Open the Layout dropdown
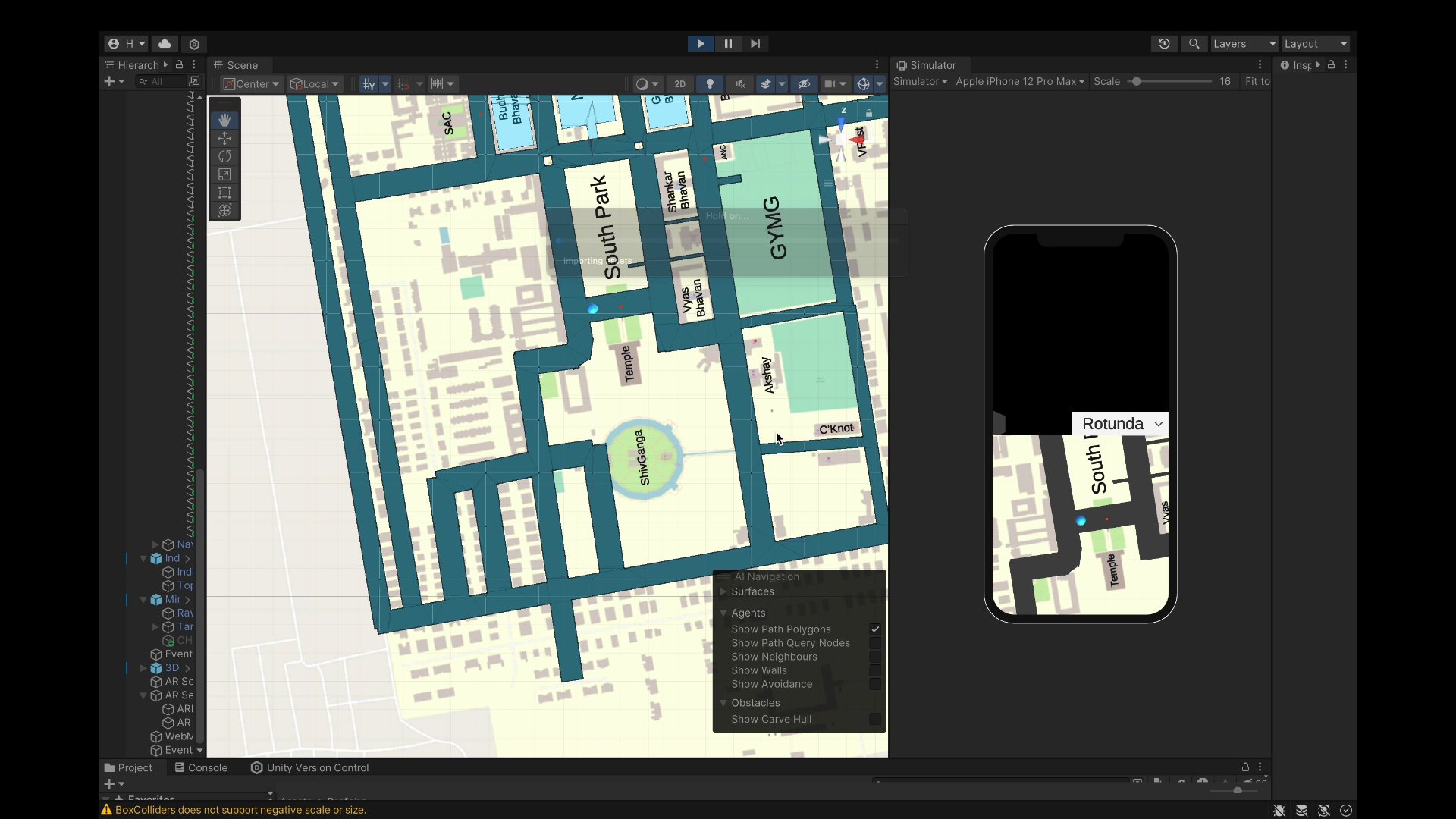The height and width of the screenshot is (819, 1456). point(1315,44)
